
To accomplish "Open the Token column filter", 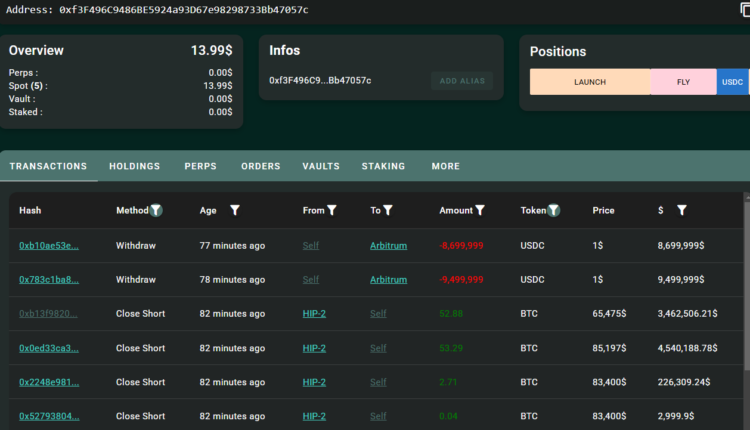I will click(x=554, y=211).
